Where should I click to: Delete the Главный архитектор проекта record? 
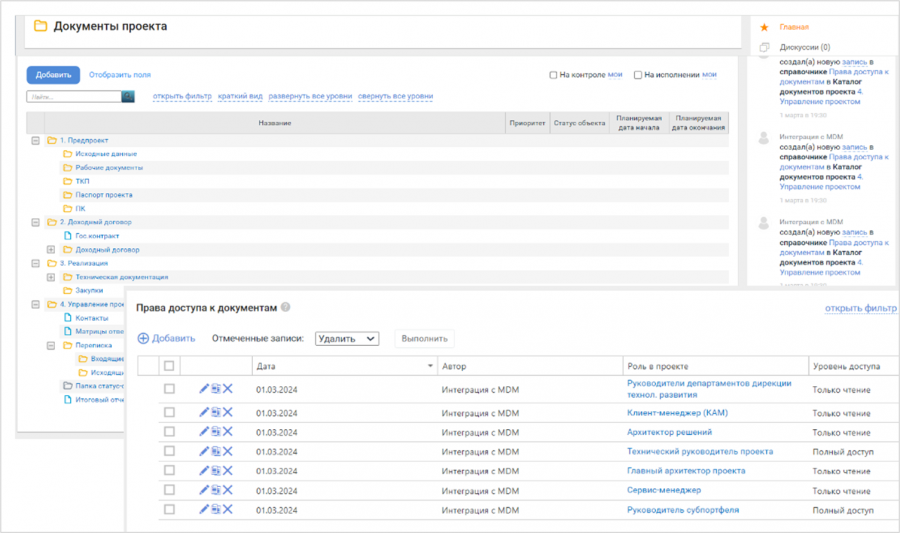(x=228, y=470)
